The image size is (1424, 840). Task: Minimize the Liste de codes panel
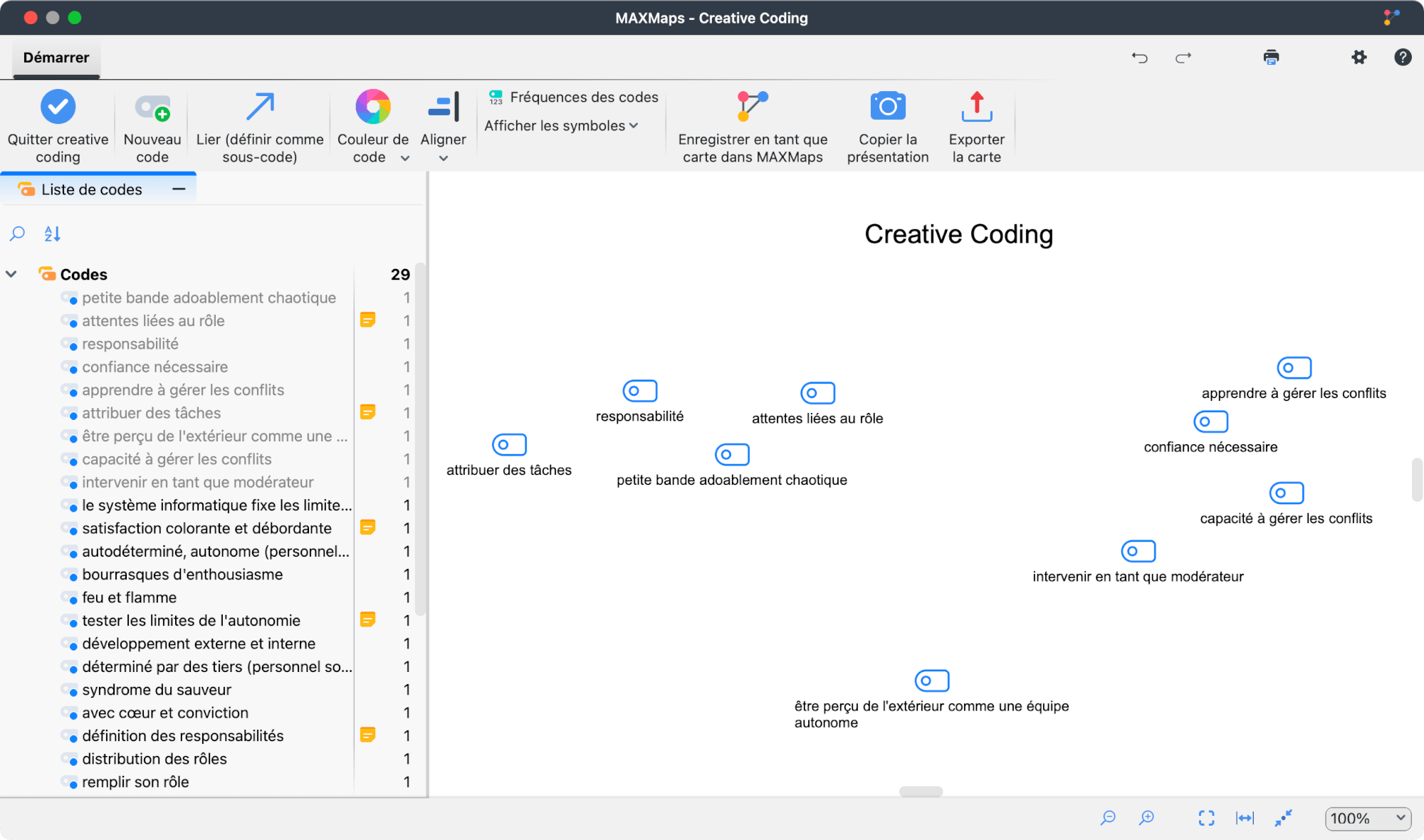click(x=179, y=189)
